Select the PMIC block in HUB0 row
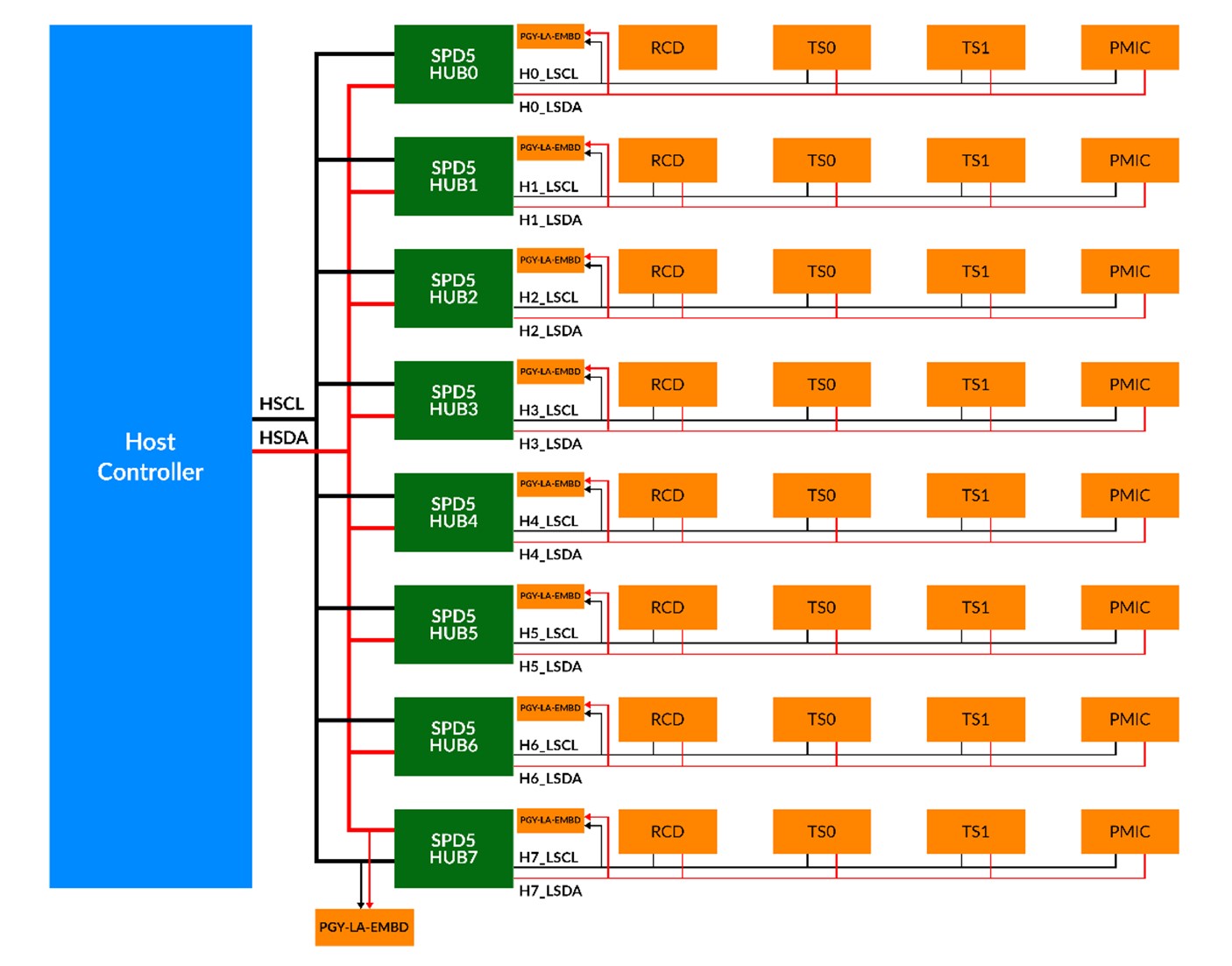Viewport: 1232px width, 966px height. 1130,47
